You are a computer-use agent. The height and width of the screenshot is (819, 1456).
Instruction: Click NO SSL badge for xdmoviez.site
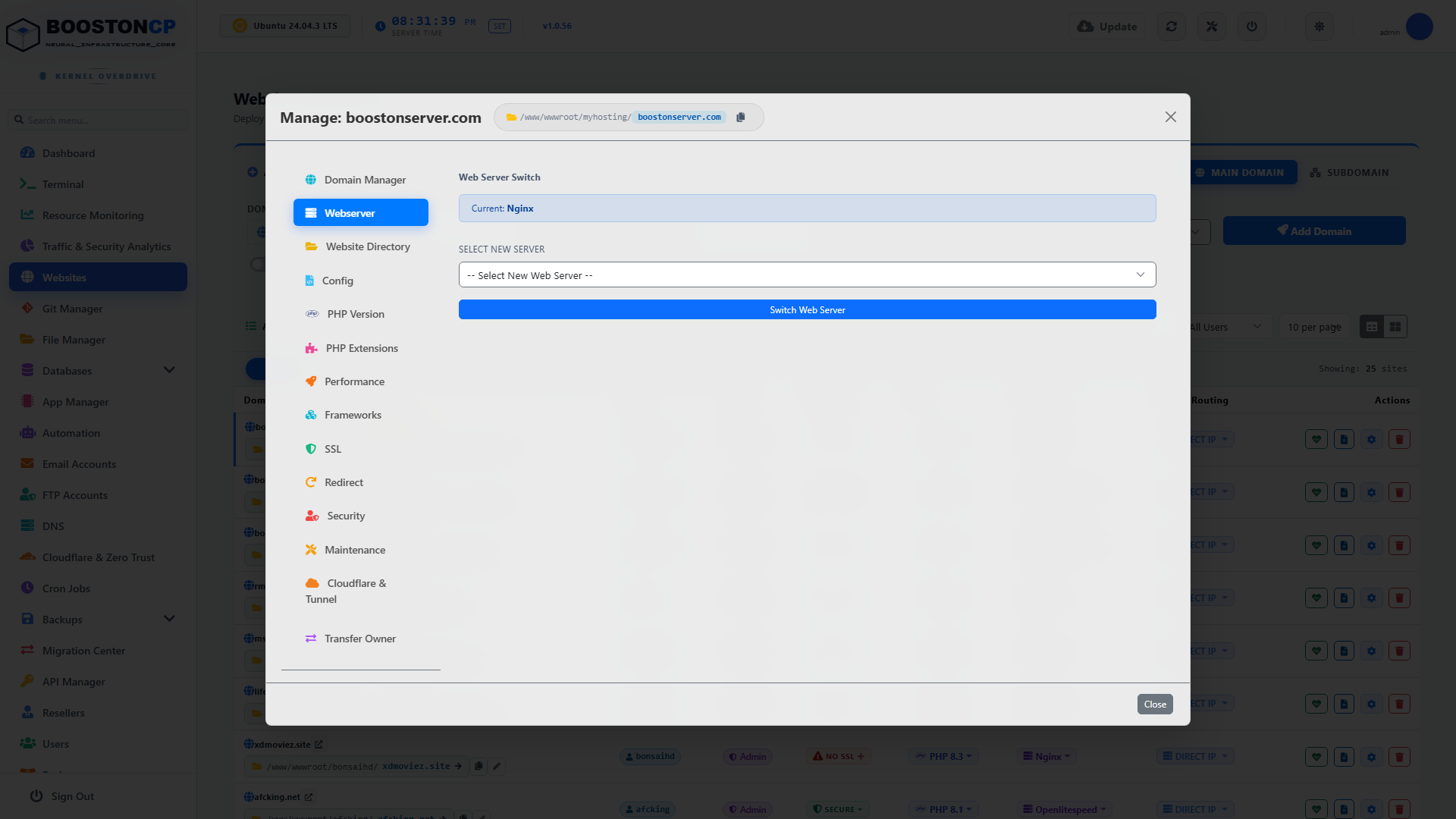tap(838, 757)
